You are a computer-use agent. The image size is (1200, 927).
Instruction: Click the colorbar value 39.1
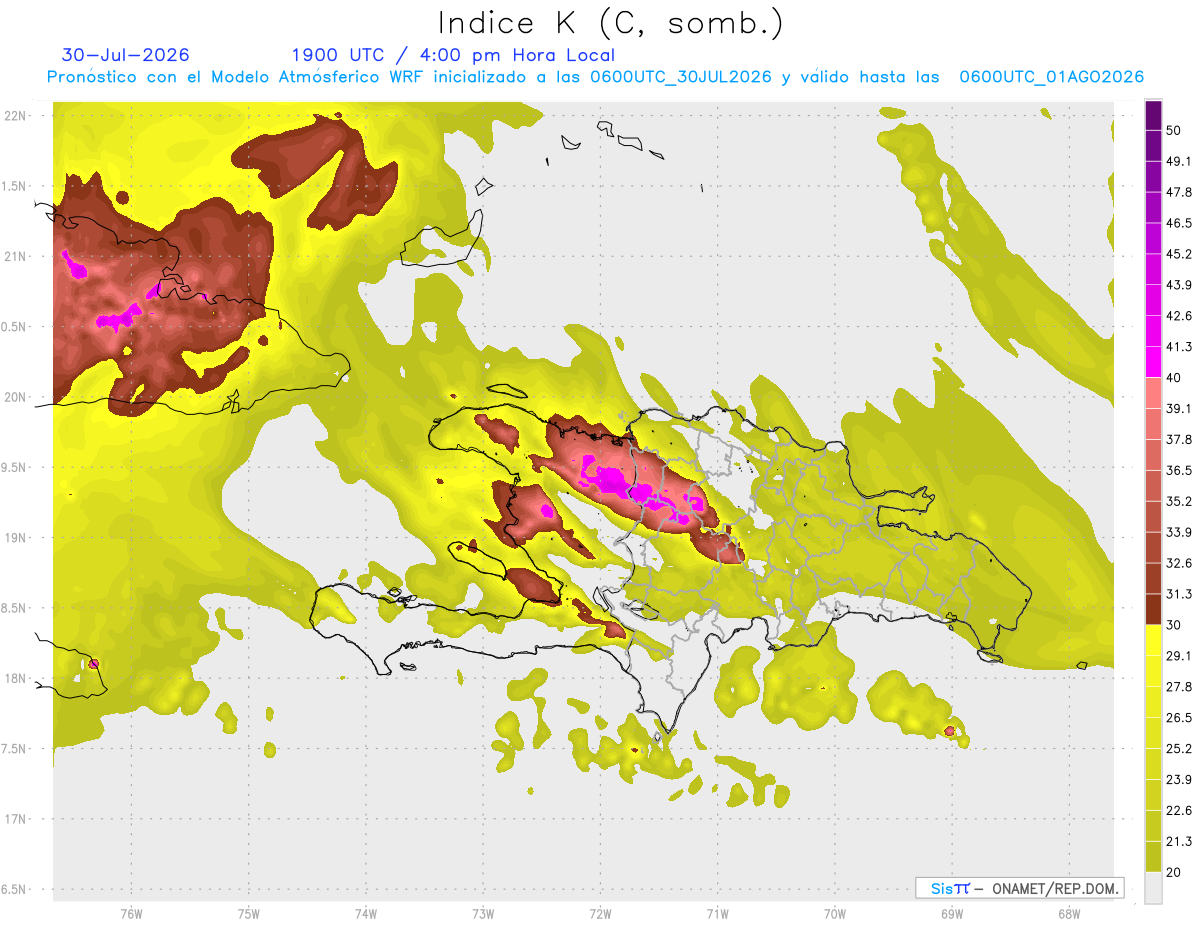(x=1178, y=408)
